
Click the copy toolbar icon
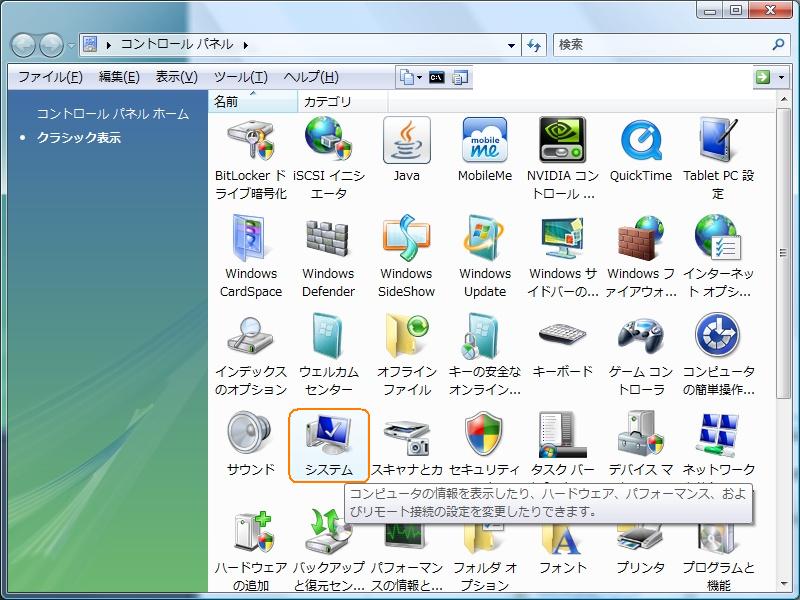(407, 78)
